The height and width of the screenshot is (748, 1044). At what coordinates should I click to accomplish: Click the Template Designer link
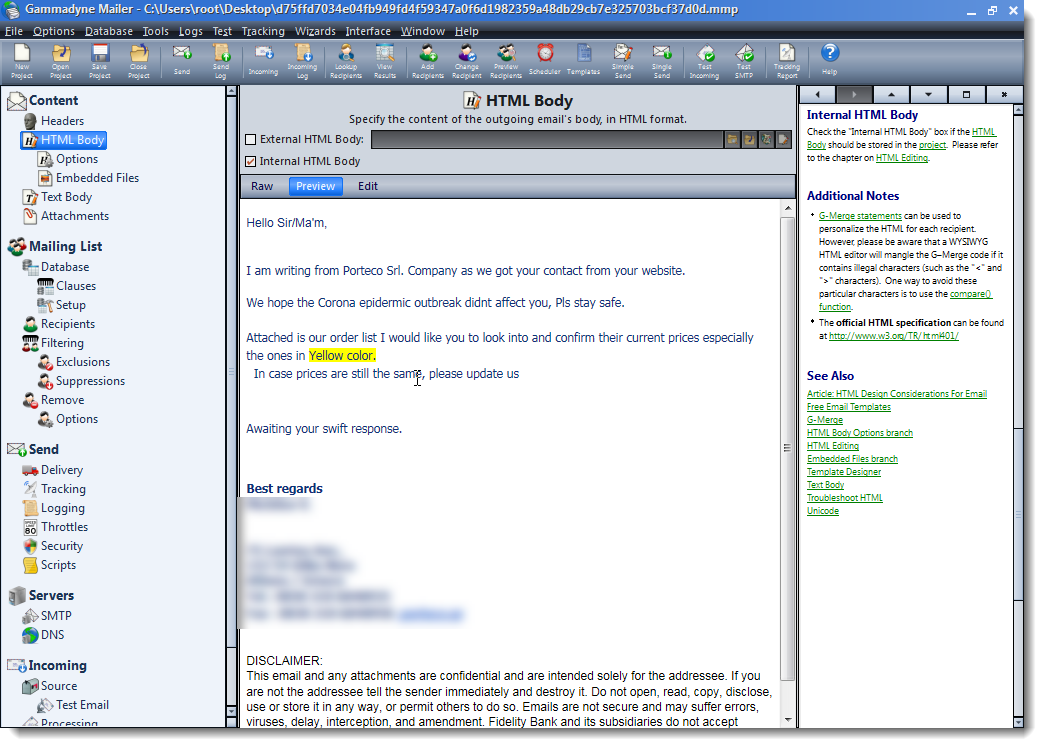(x=844, y=472)
